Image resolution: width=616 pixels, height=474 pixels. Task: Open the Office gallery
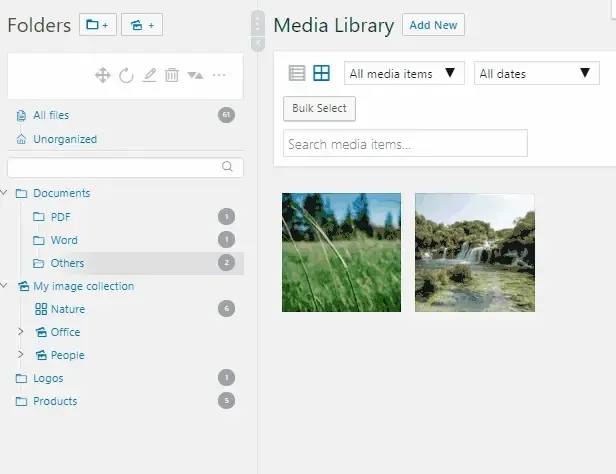pyautogui.click(x=65, y=332)
